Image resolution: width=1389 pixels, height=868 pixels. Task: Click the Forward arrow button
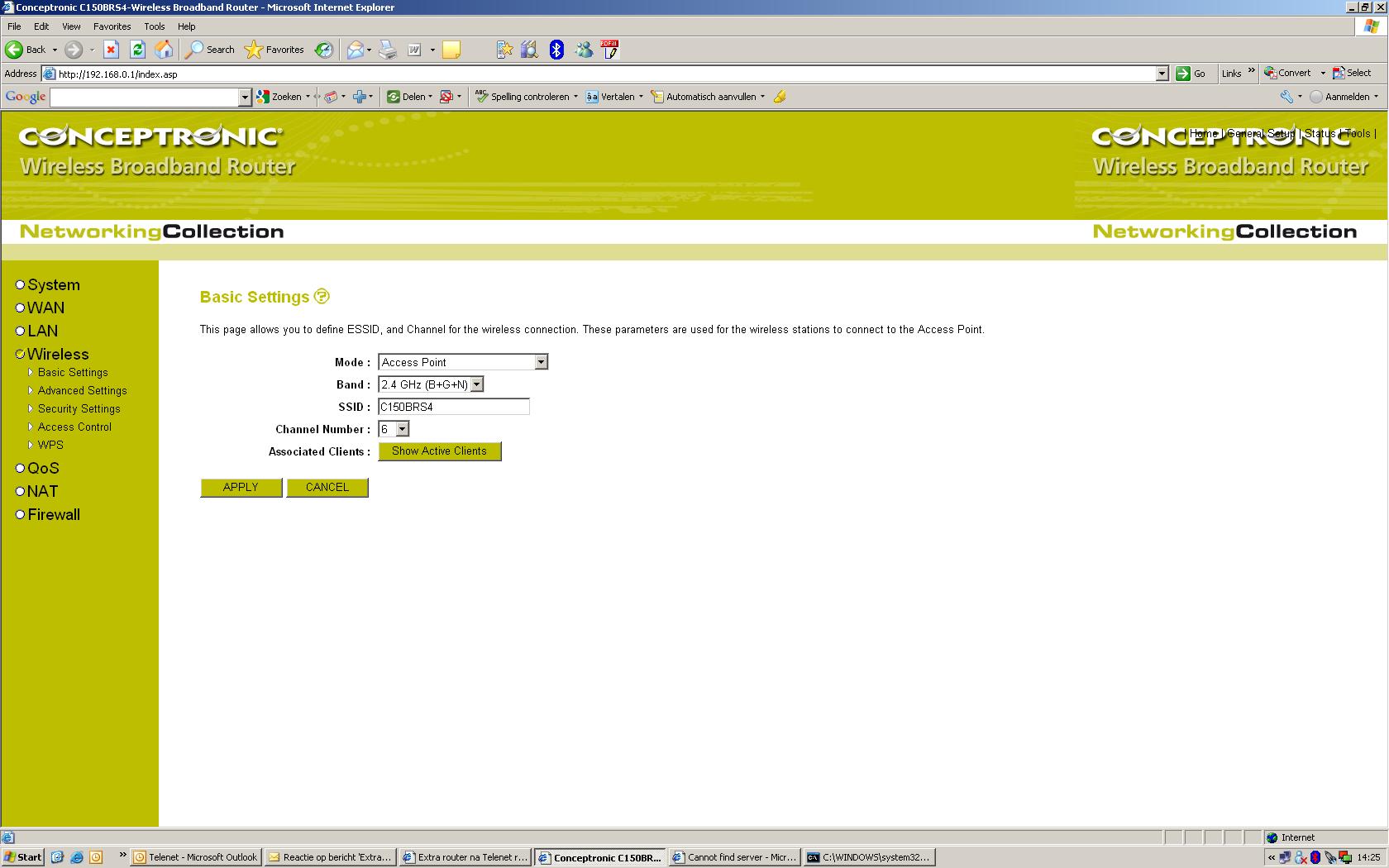[x=74, y=50]
